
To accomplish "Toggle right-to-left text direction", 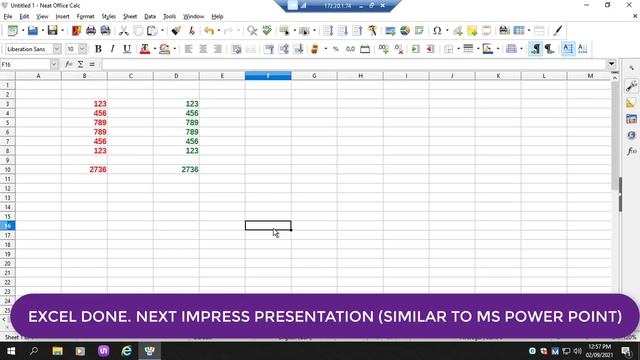I will tap(549, 49).
